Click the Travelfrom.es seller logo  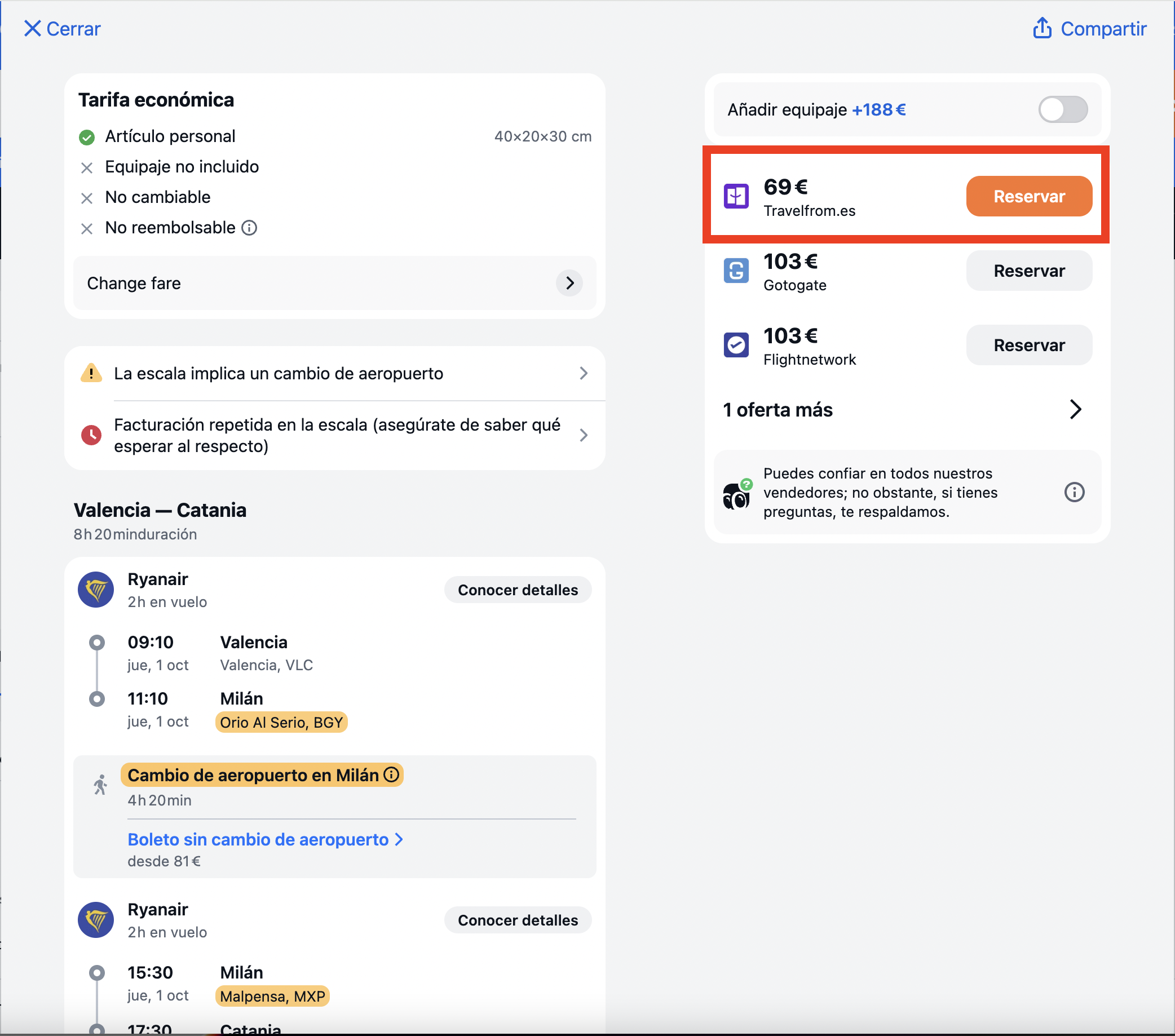(736, 197)
